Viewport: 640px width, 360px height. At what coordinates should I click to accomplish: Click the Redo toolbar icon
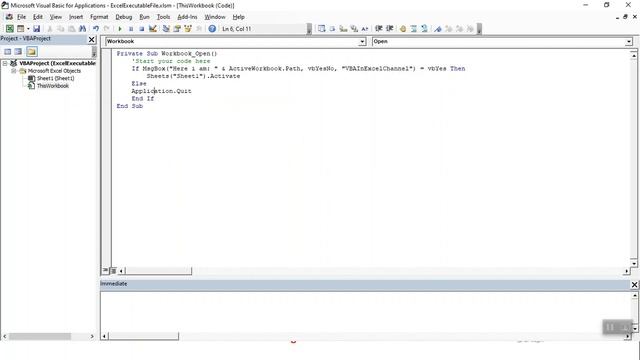[x=107, y=29]
